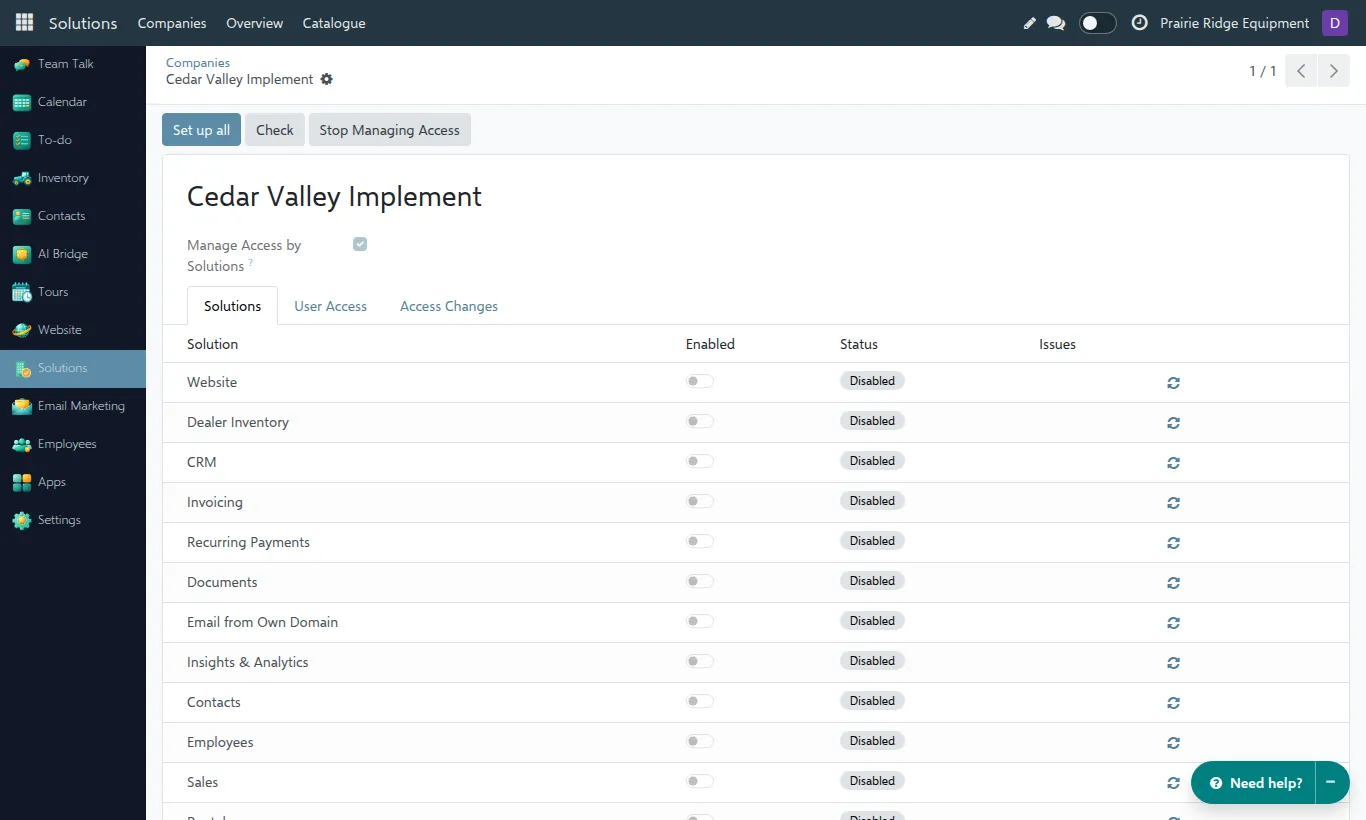Flip the top bar toggle switch
1366x820 pixels.
tap(1098, 23)
